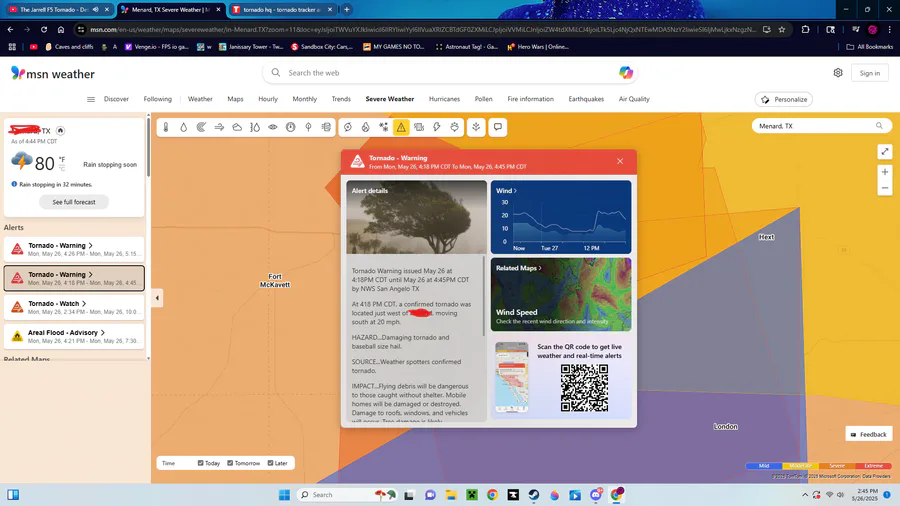900x506 pixels.
Task: Close the Tornado Warning popup
Action: 620,161
